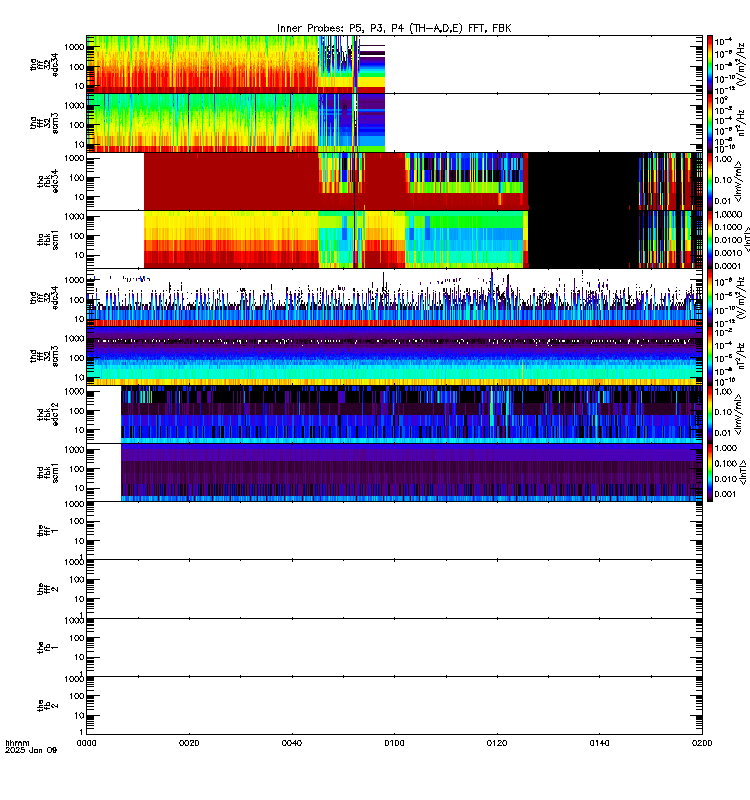Select the "thd fff 32 edc34" panel label

point(44,297)
